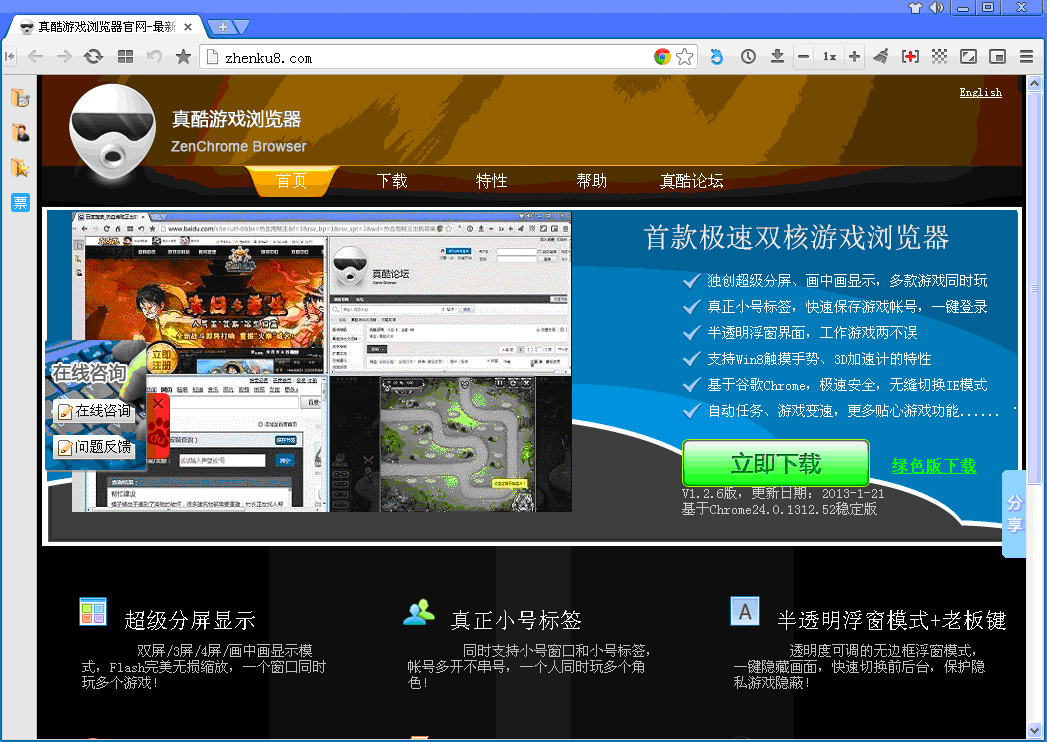1047x742 pixels.
Task: Decrease game speed with minus button
Action: (x=804, y=57)
